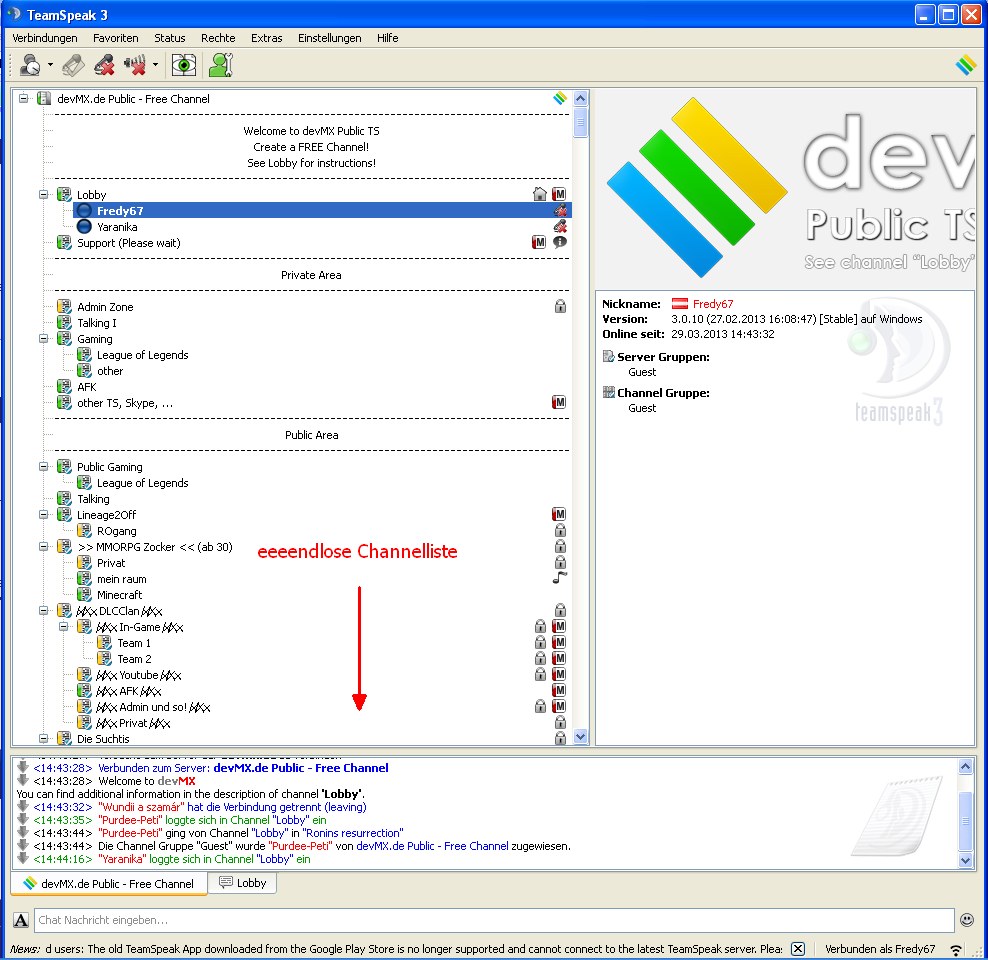Click the Ronins resurrection channel link

(353, 833)
